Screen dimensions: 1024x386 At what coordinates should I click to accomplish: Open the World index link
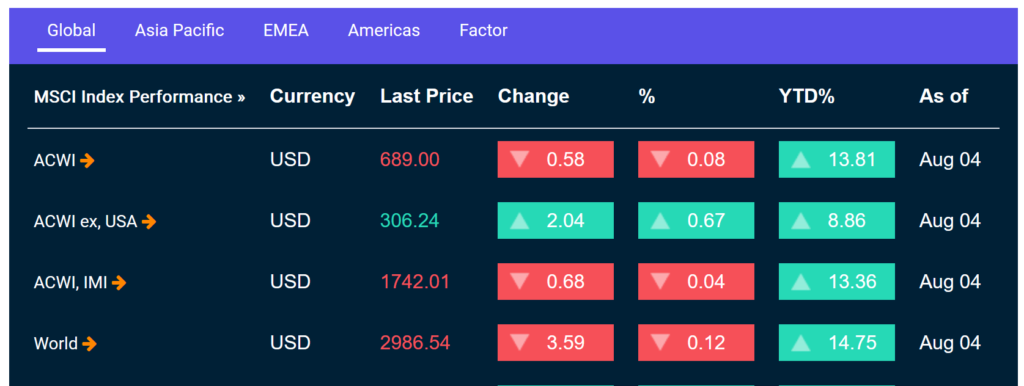[x=56, y=344]
